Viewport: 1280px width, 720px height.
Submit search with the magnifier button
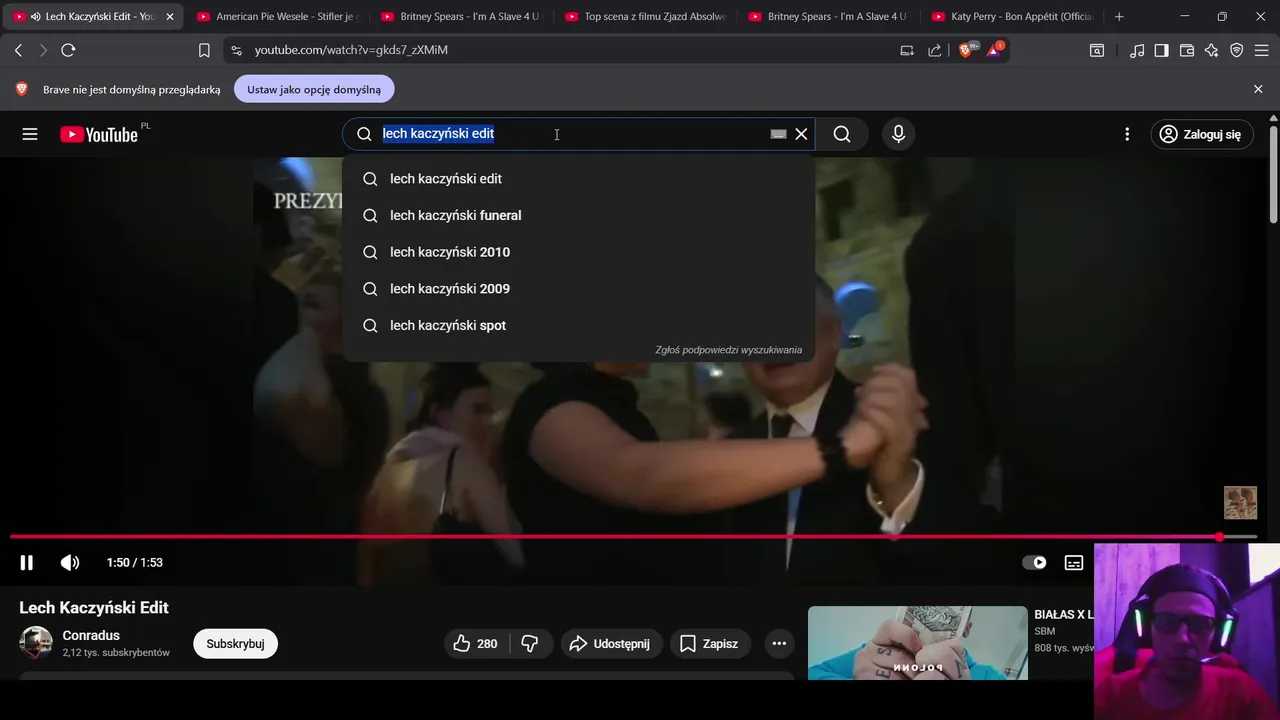coord(842,134)
